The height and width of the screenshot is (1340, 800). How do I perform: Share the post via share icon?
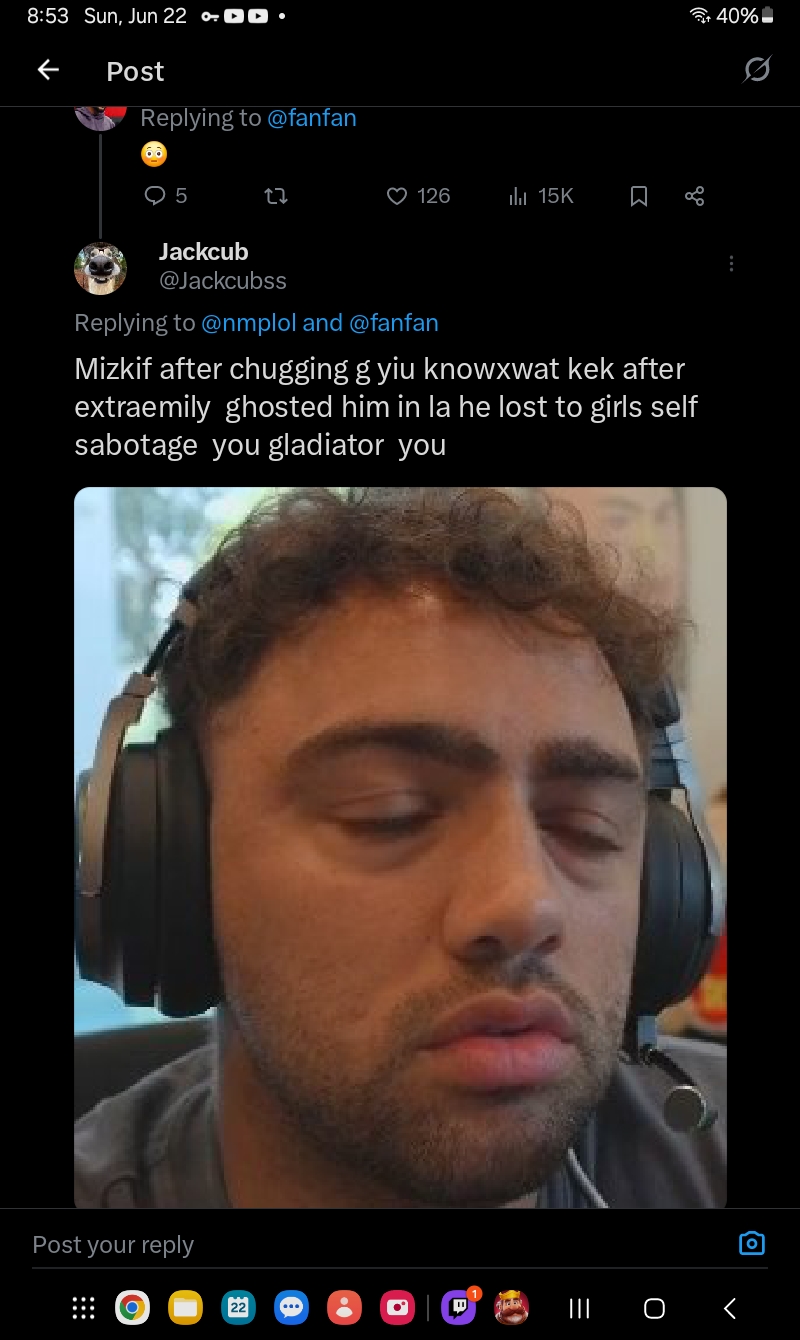695,196
